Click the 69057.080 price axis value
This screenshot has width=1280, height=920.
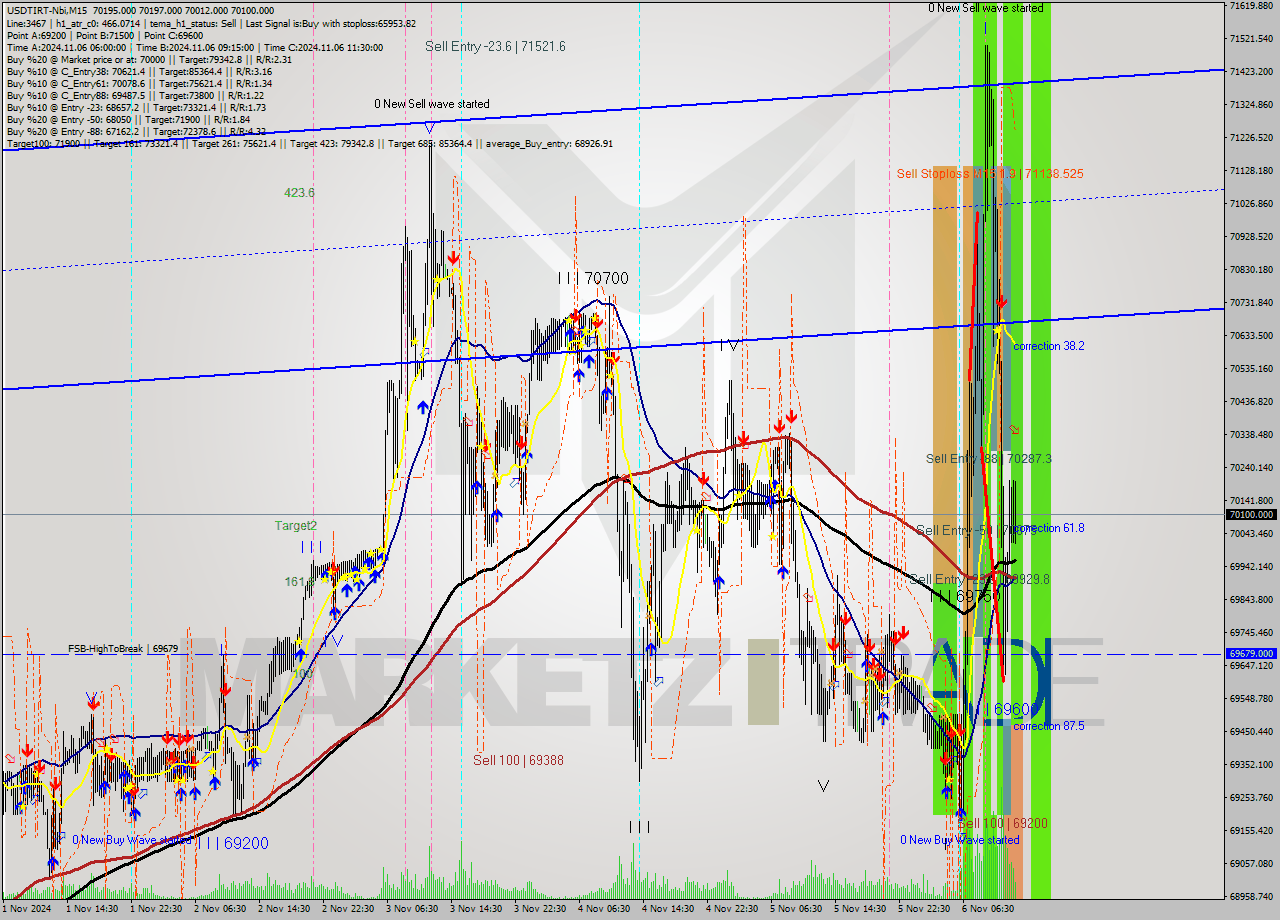[1251, 864]
